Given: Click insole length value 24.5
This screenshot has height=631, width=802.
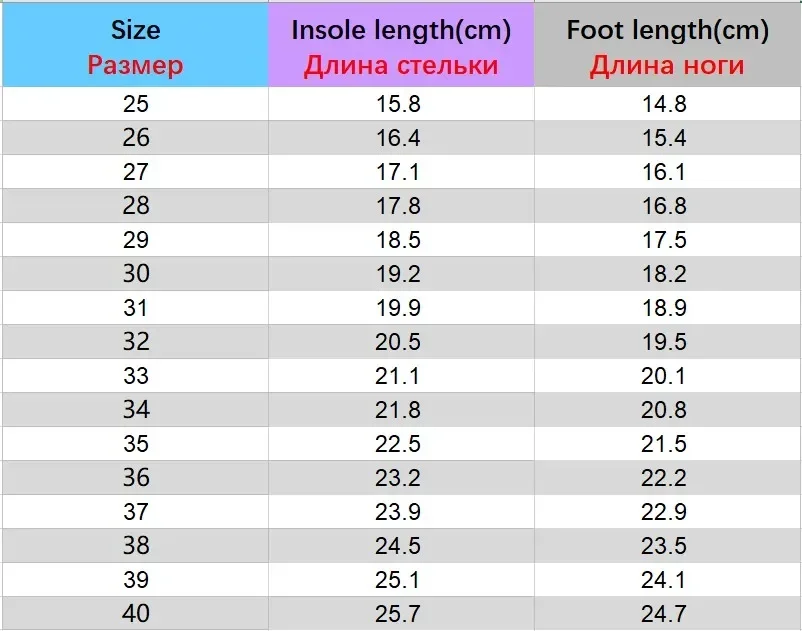Looking at the screenshot, I should coord(401,546).
